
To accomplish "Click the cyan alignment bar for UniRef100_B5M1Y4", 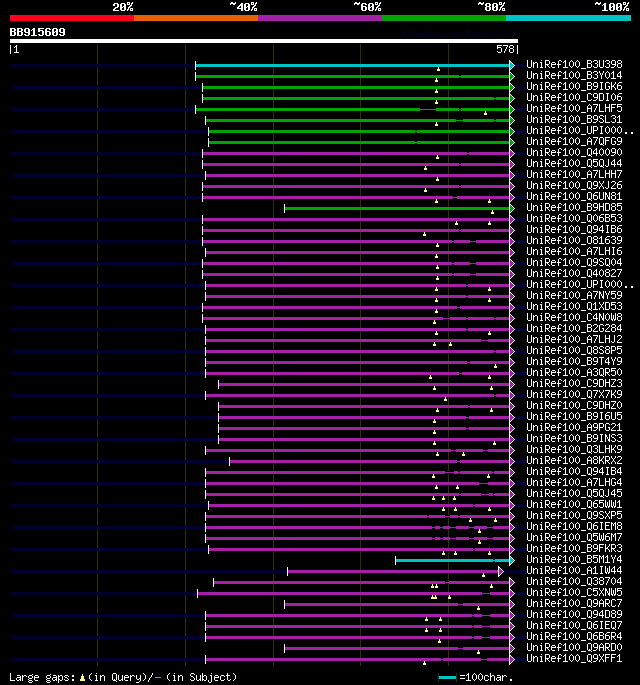I will tap(453, 560).
